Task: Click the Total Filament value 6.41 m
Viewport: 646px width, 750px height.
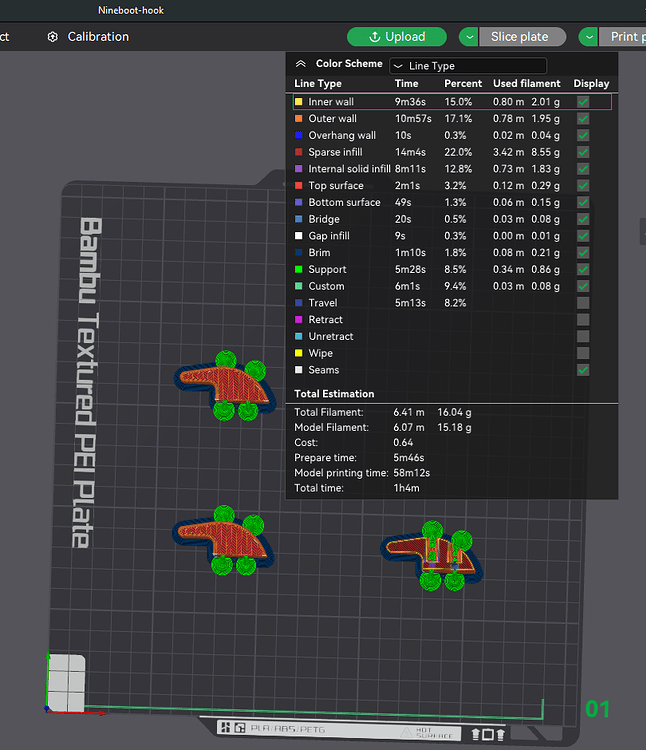Action: click(408, 412)
